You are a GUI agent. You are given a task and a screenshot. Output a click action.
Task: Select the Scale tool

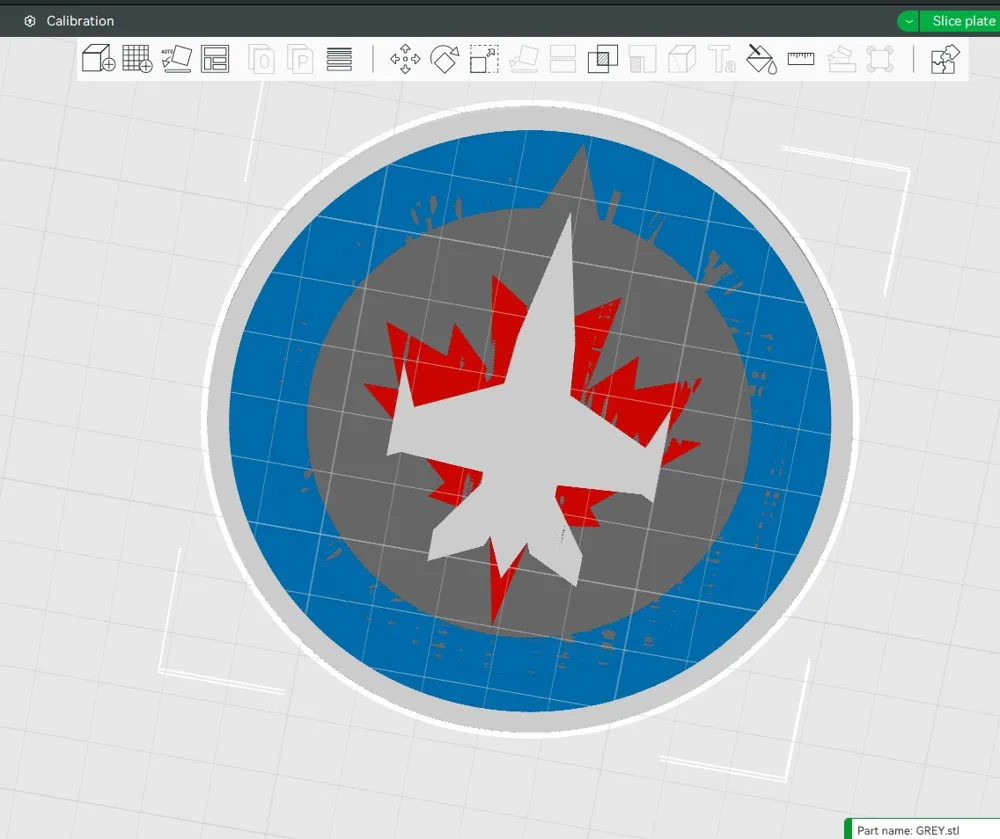click(x=484, y=59)
